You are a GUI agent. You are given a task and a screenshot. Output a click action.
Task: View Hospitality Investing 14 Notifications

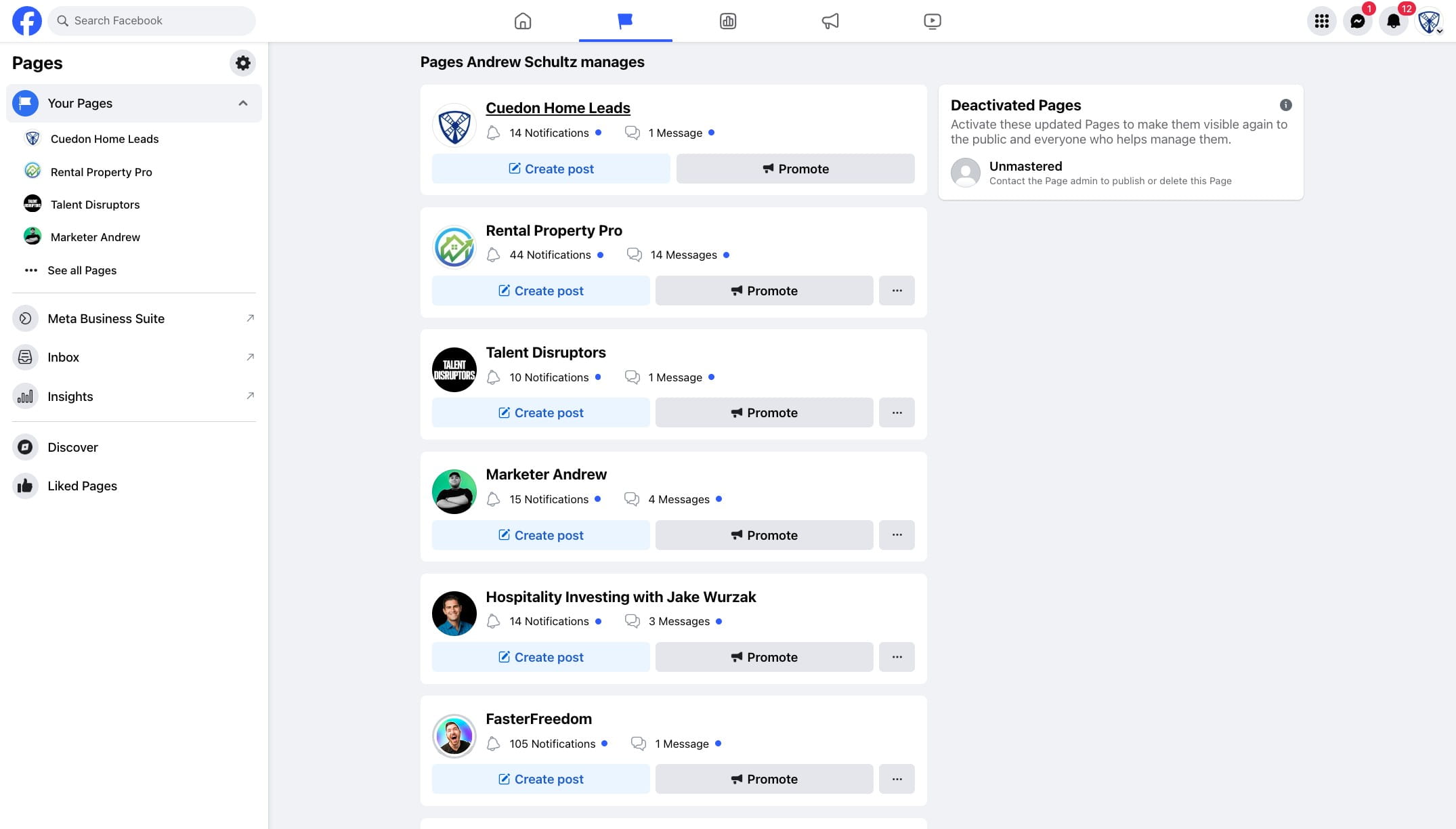544,621
